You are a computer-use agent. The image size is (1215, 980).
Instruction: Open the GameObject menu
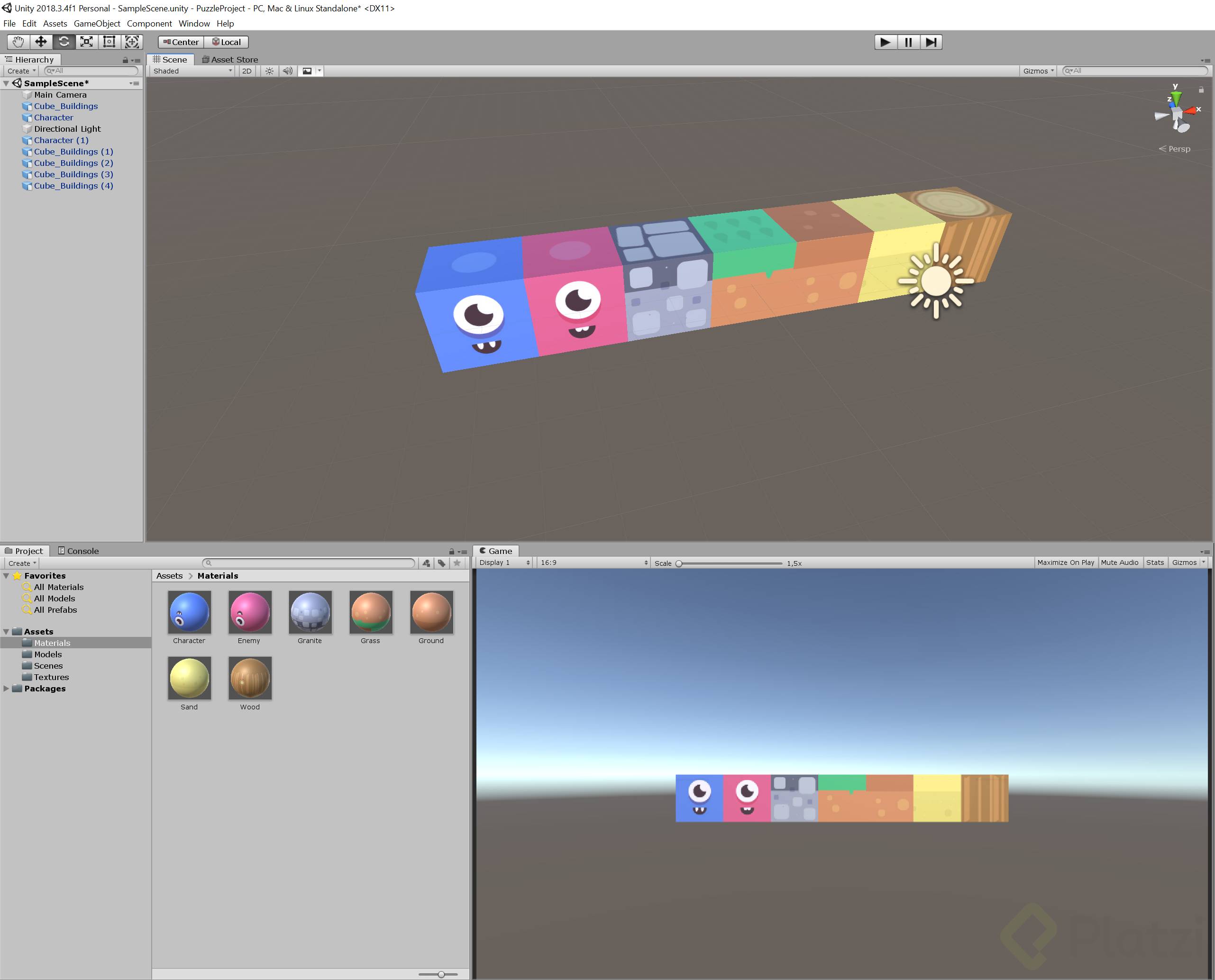tap(97, 23)
